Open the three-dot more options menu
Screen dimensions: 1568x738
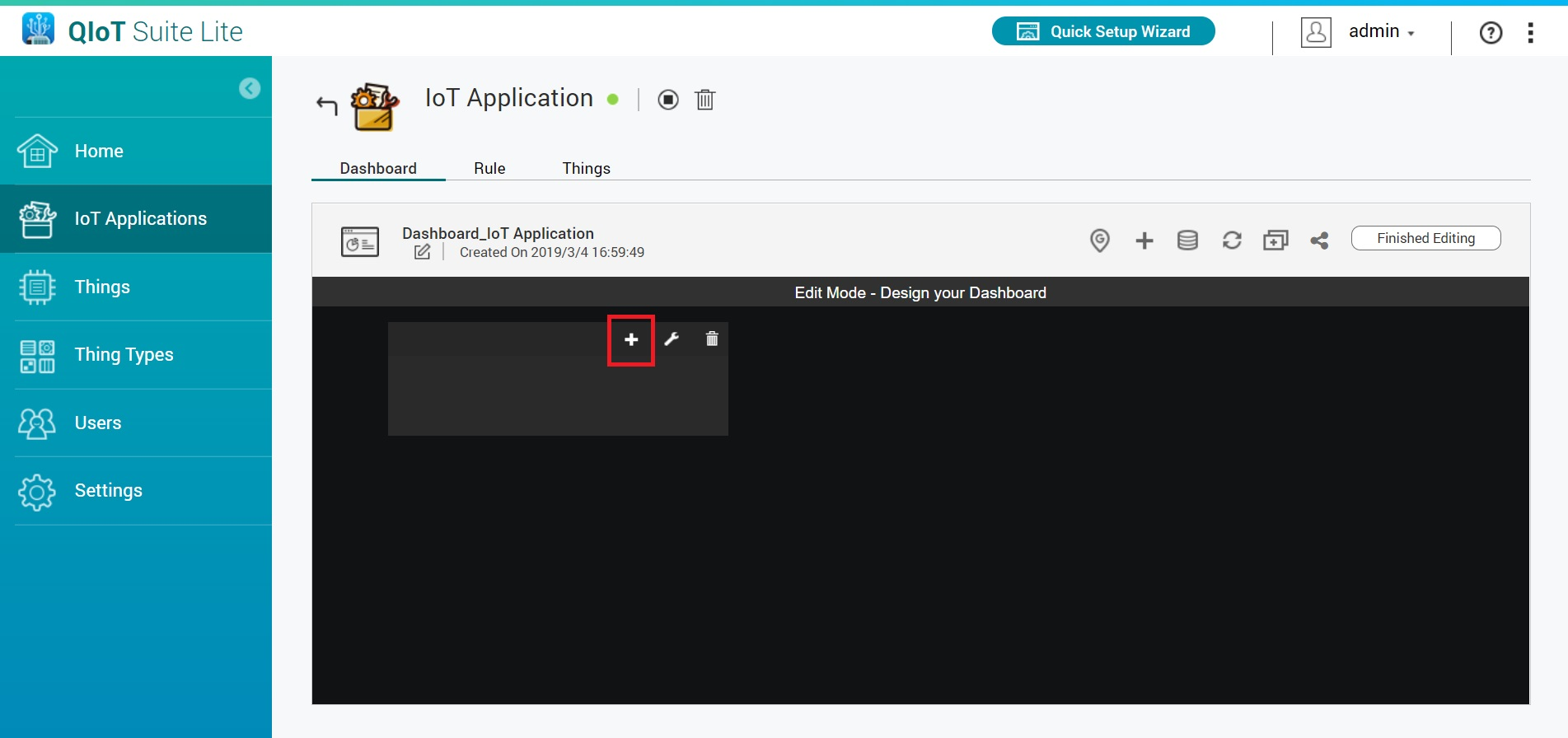coord(1530,32)
